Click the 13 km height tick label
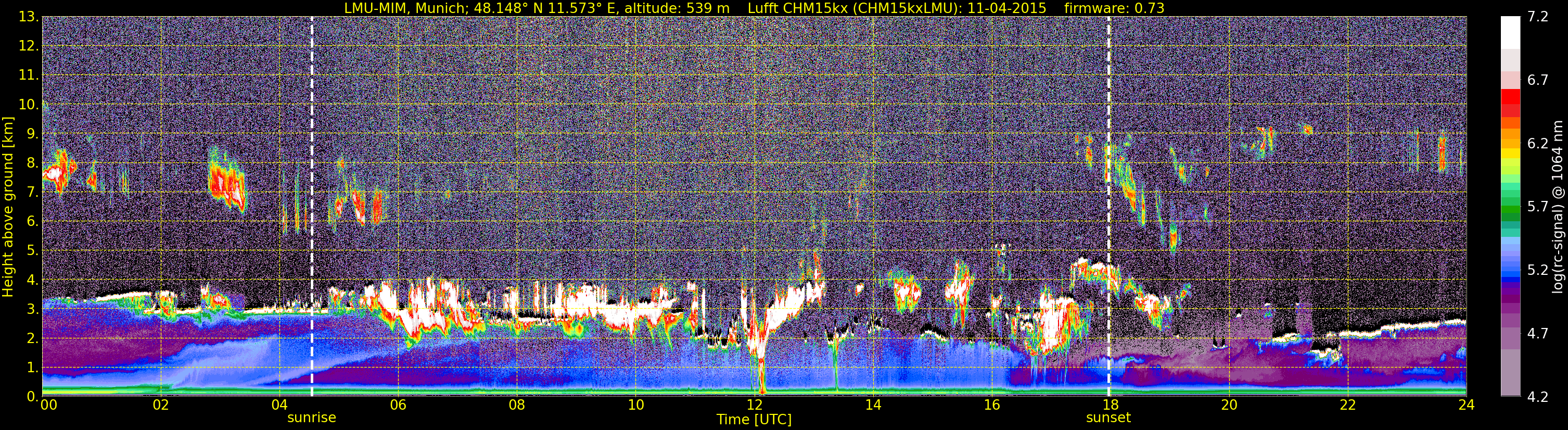The width and height of the screenshot is (1568, 430). click(29, 17)
